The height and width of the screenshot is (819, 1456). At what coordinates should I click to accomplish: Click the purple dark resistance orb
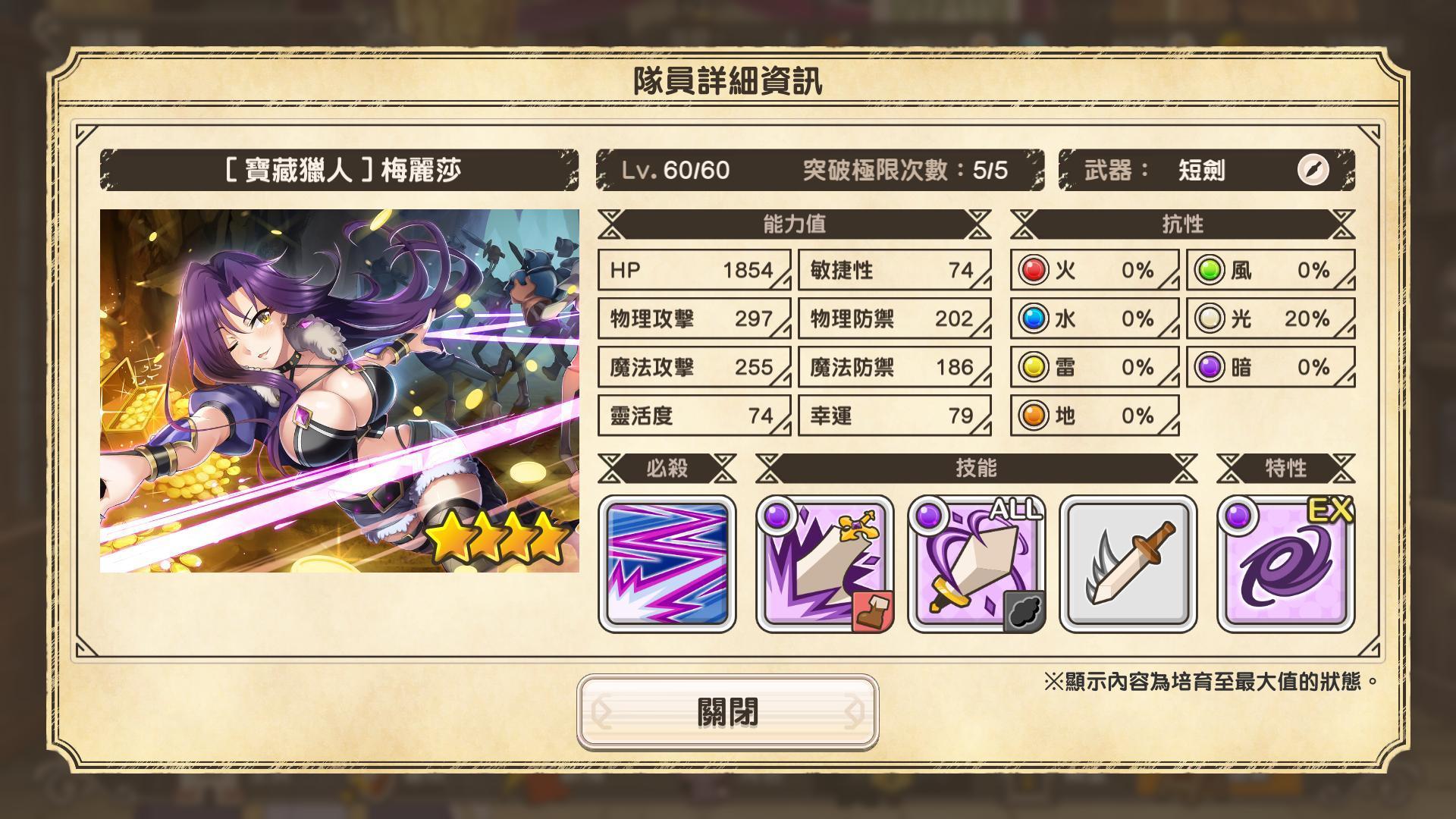coord(1210,367)
